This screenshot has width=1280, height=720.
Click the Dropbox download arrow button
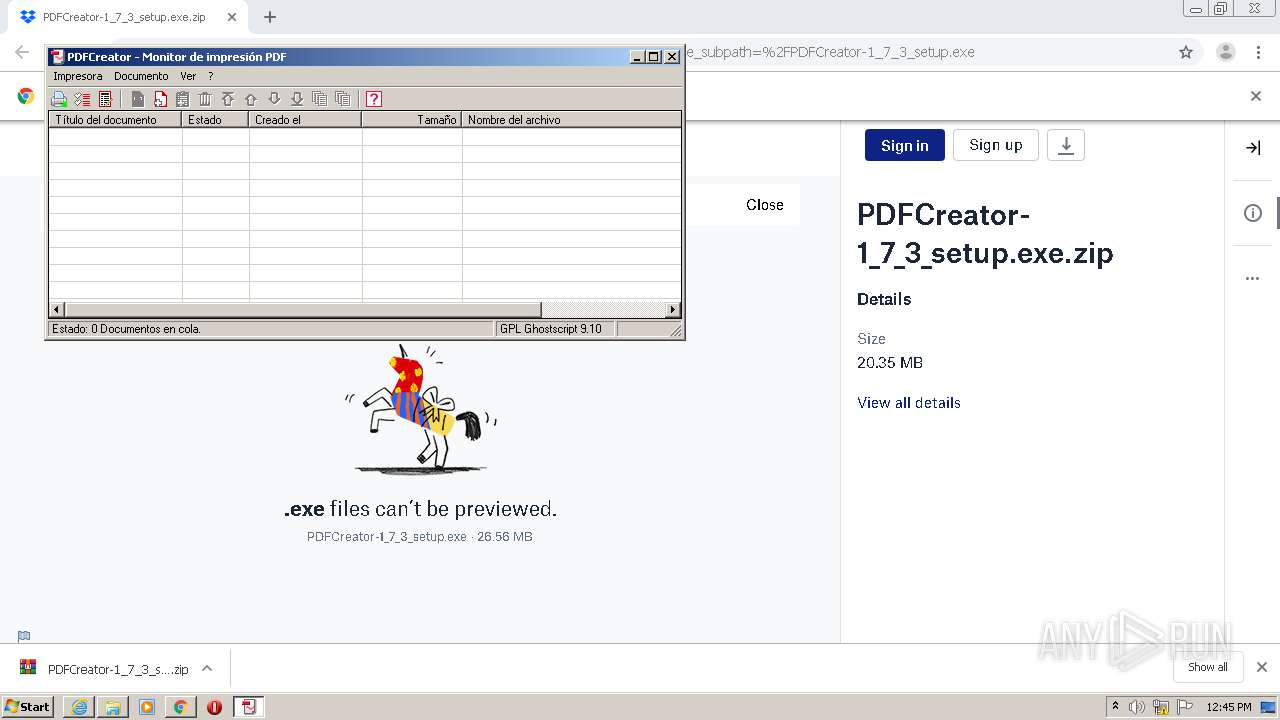tap(1066, 145)
